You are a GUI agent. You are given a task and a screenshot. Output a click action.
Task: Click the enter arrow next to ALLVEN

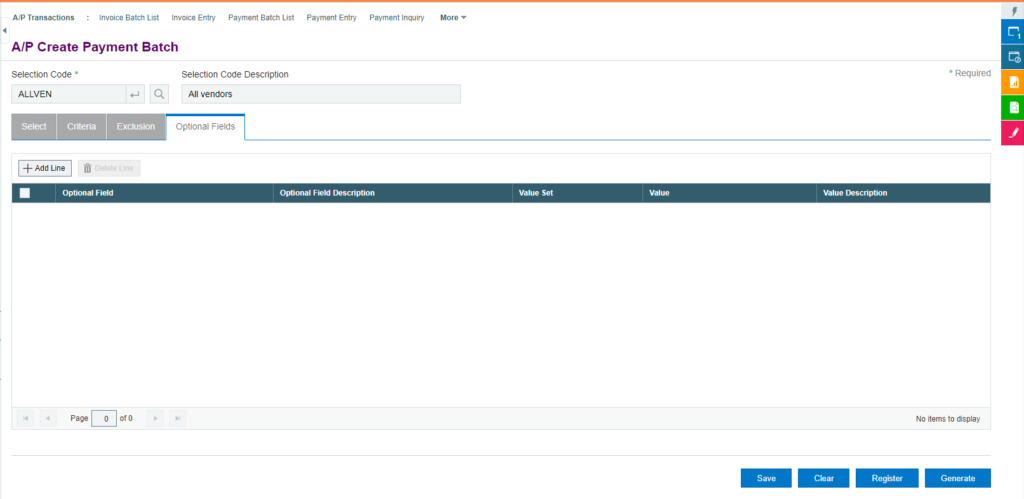pyautogui.click(x=135, y=94)
